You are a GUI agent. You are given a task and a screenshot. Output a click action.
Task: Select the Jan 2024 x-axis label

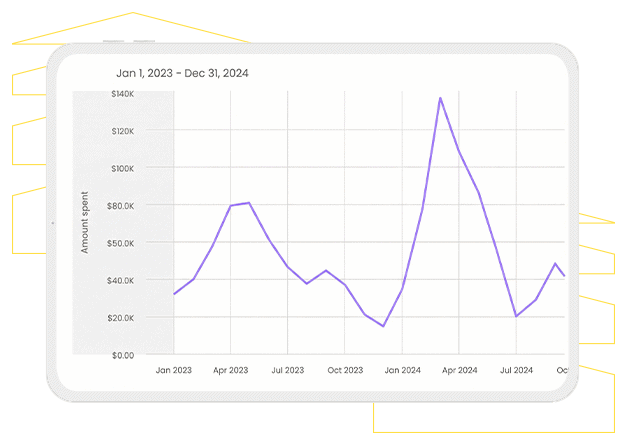[x=402, y=370]
